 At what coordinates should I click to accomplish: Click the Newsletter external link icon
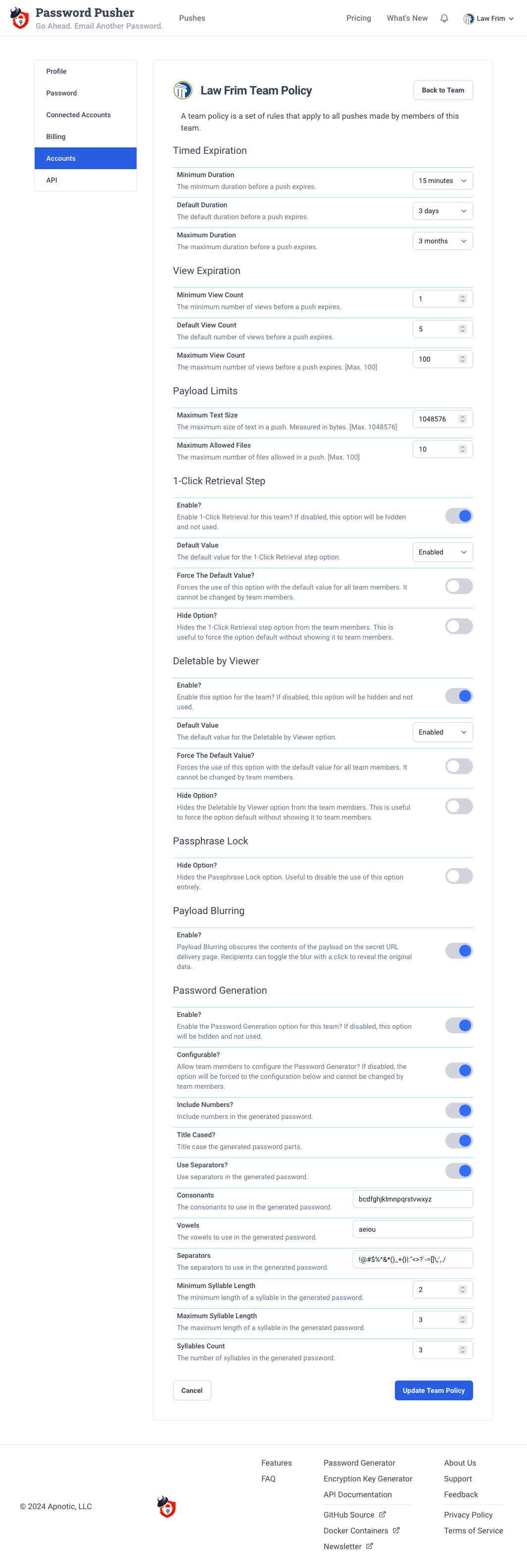pyautogui.click(x=369, y=1545)
